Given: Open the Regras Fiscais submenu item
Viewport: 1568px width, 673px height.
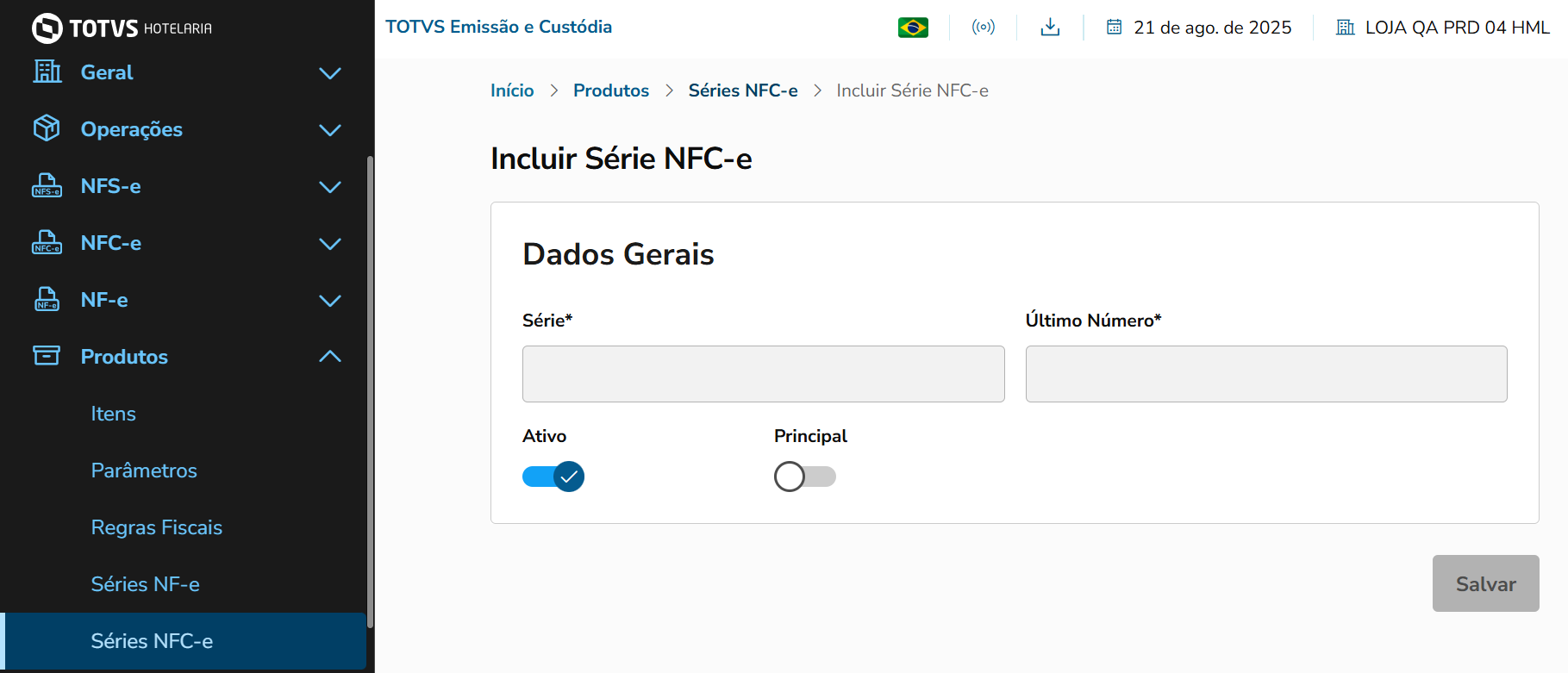Looking at the screenshot, I should coord(157,527).
